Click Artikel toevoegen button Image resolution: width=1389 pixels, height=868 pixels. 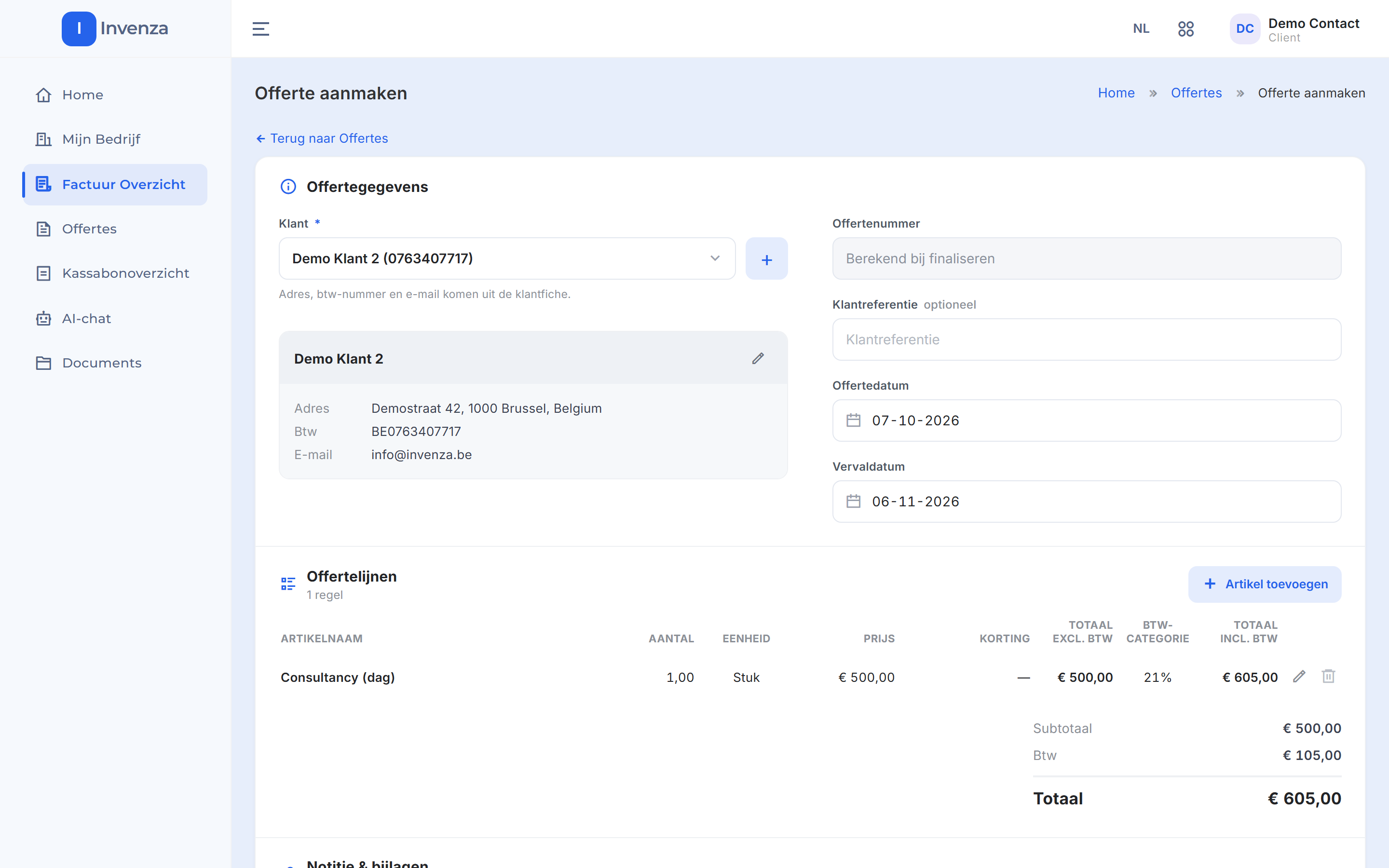tap(1265, 584)
